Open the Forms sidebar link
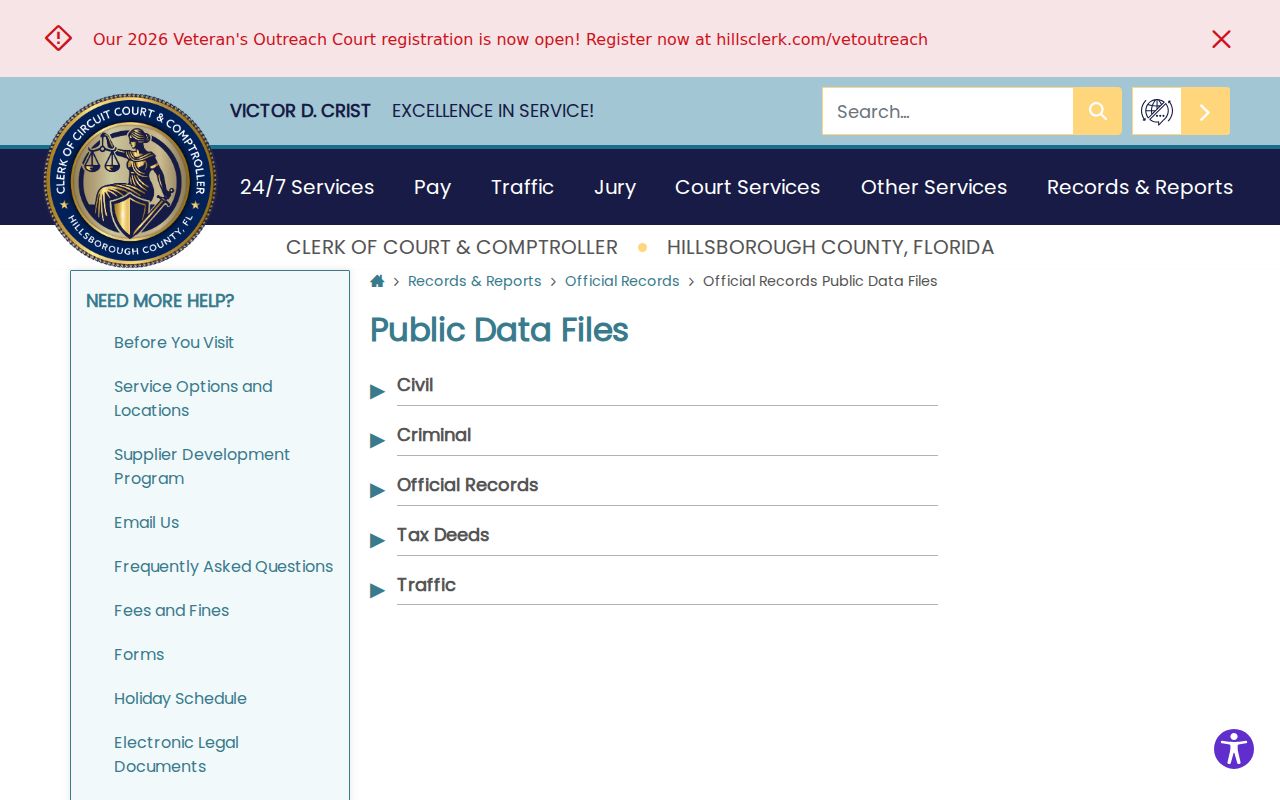This screenshot has height=800, width=1280. click(x=139, y=654)
